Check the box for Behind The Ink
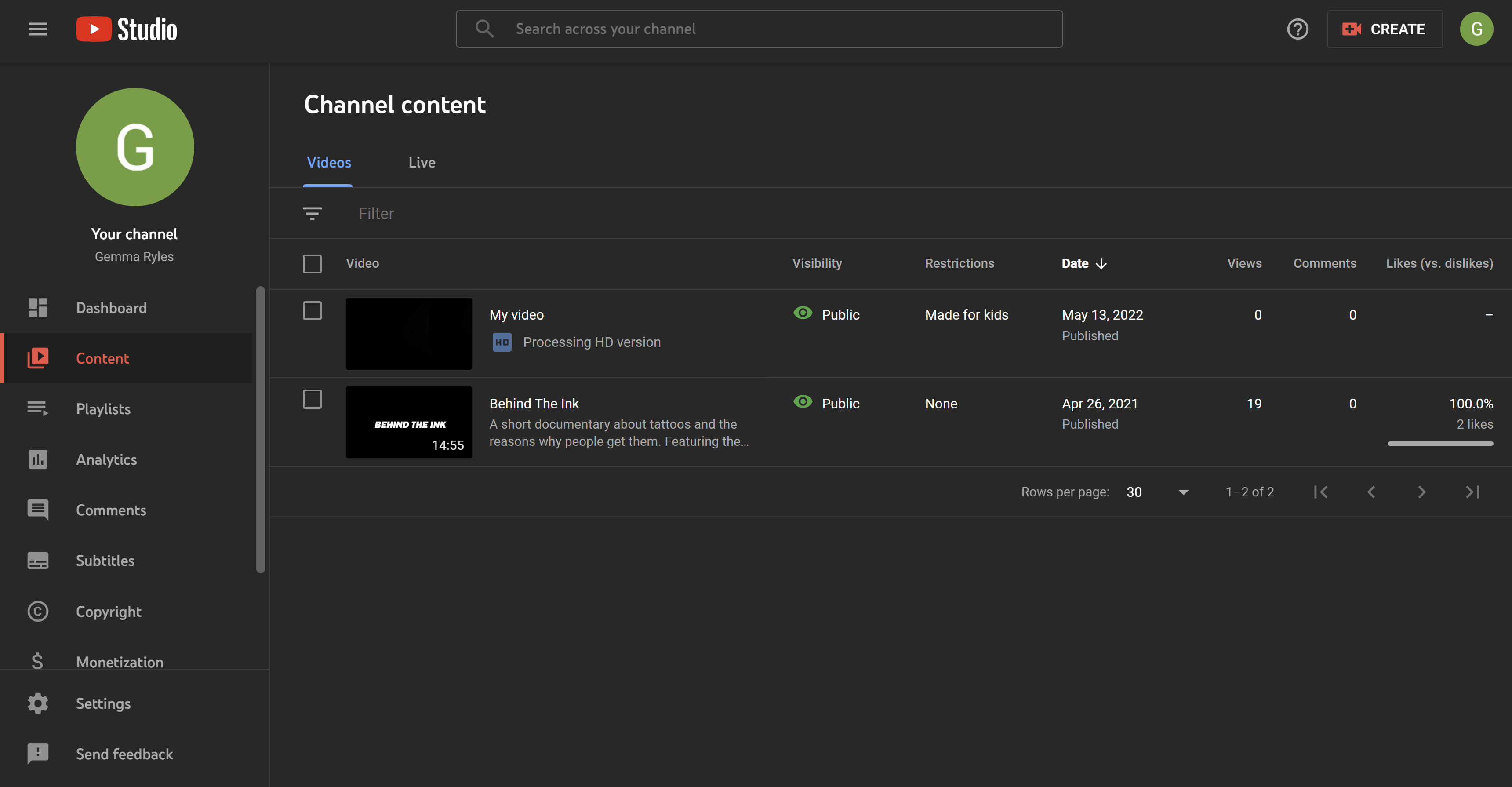Viewport: 1512px width, 787px height. [x=312, y=399]
